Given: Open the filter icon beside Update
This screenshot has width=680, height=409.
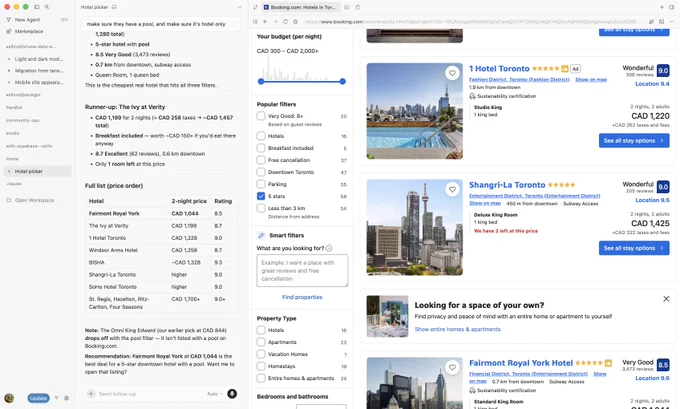Looking at the screenshot, I should point(56,398).
